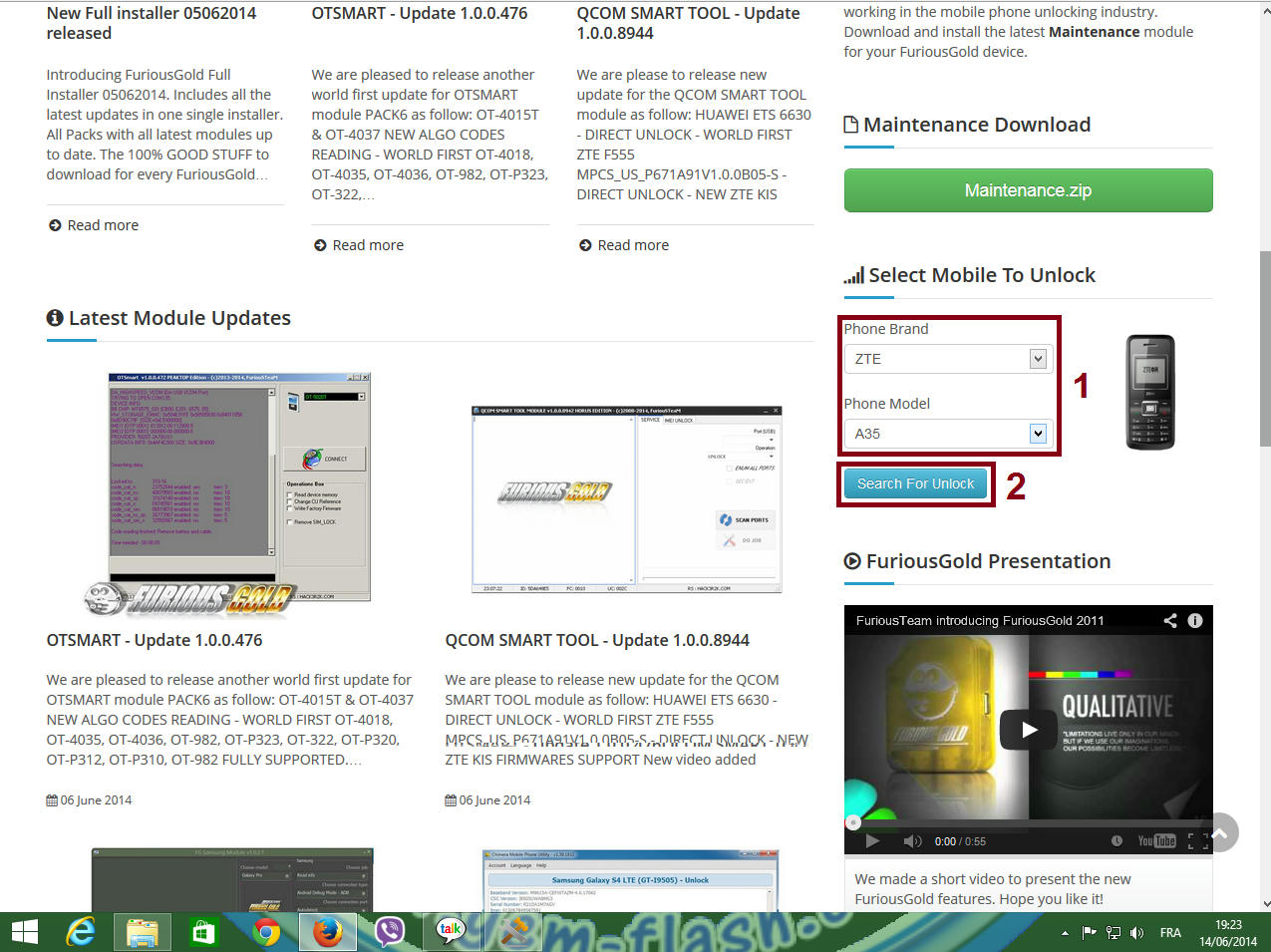Click the ZTE phone image
The width and height of the screenshot is (1271, 952).
[1150, 392]
